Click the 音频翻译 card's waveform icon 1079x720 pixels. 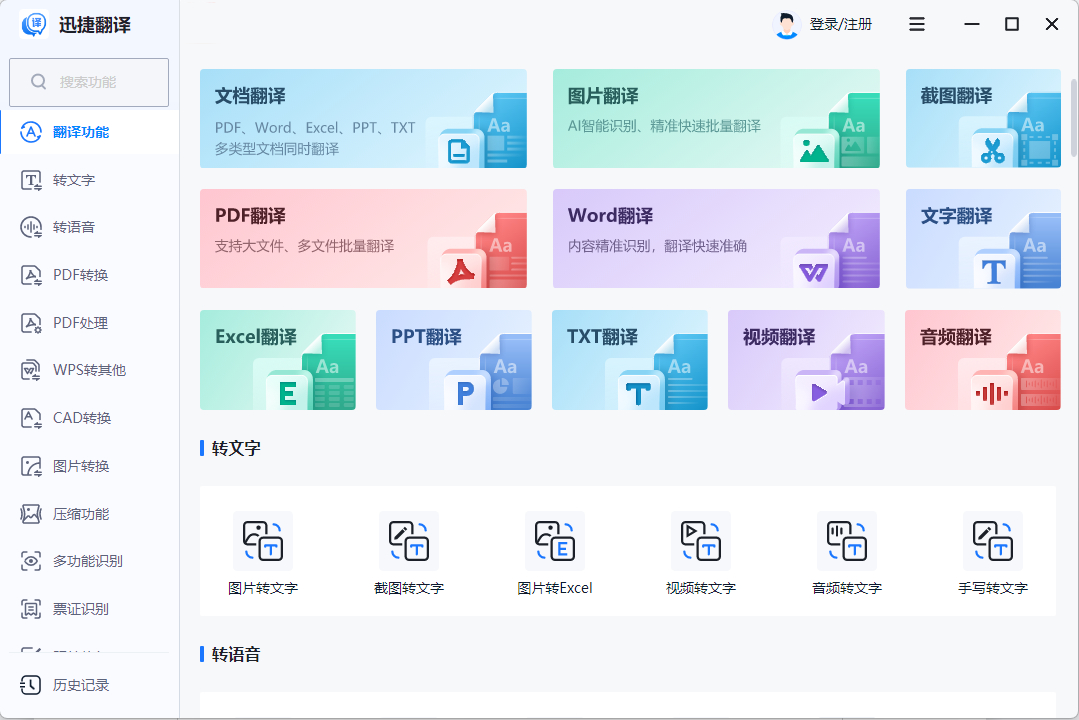992,394
